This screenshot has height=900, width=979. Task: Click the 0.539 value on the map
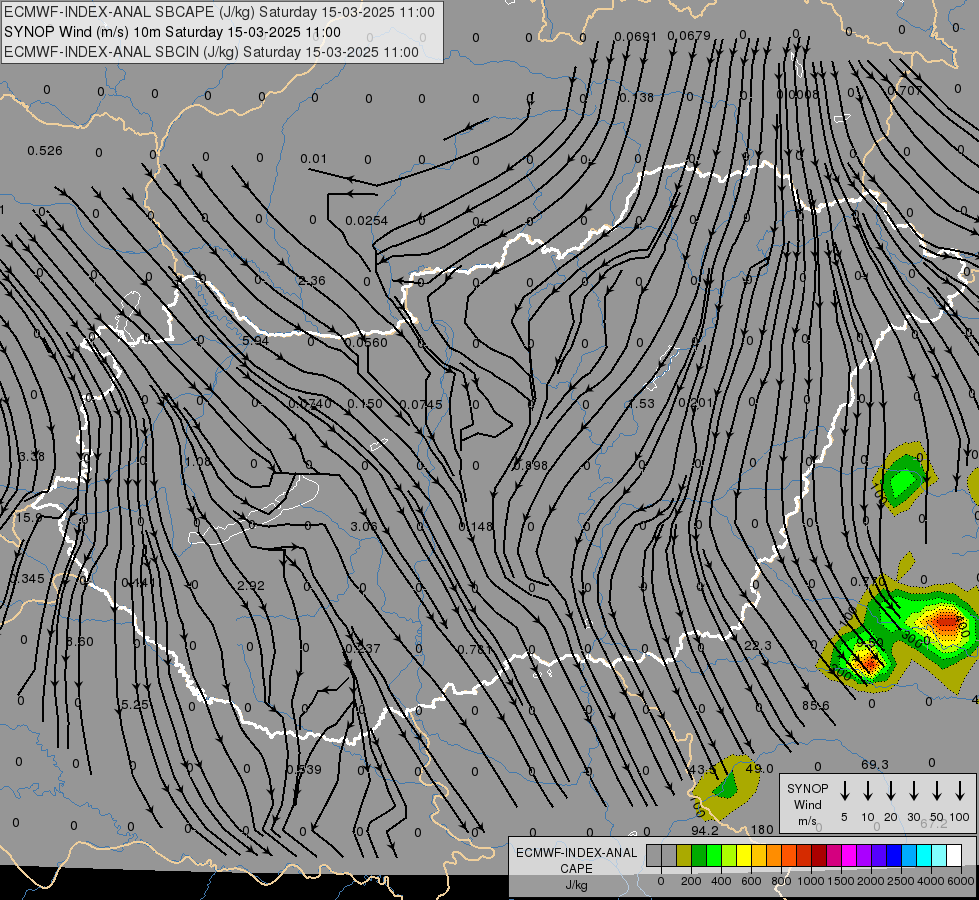click(x=304, y=769)
